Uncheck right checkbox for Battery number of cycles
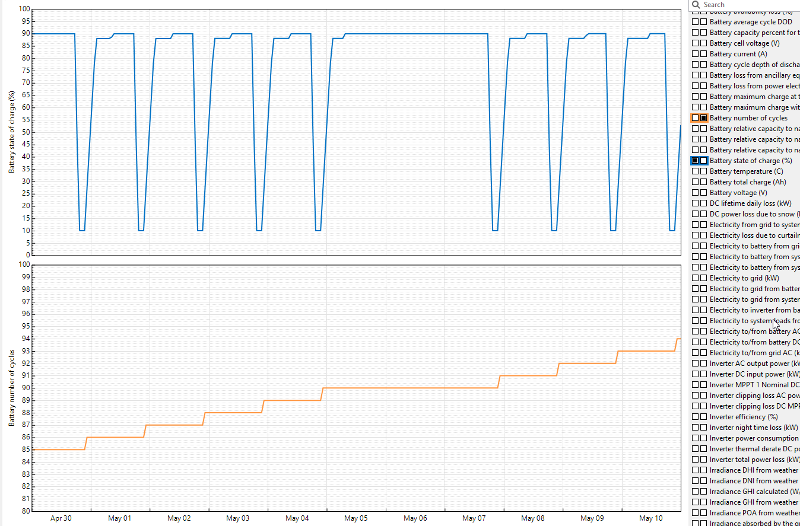Image resolution: width=800 pixels, height=526 pixels. [704, 118]
